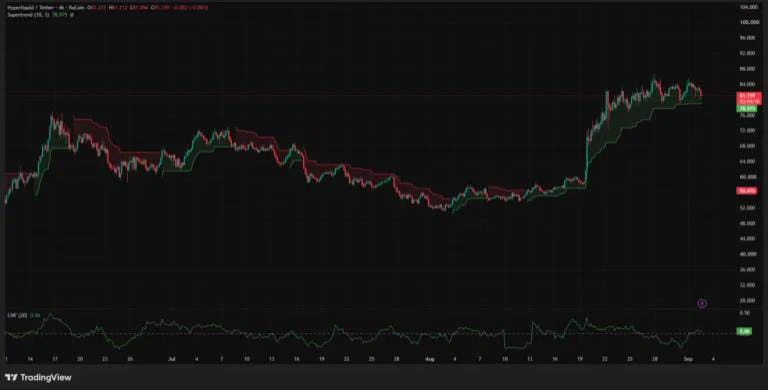Click the 72.000 price axis label
The height and width of the screenshot is (390, 768).
click(x=746, y=130)
